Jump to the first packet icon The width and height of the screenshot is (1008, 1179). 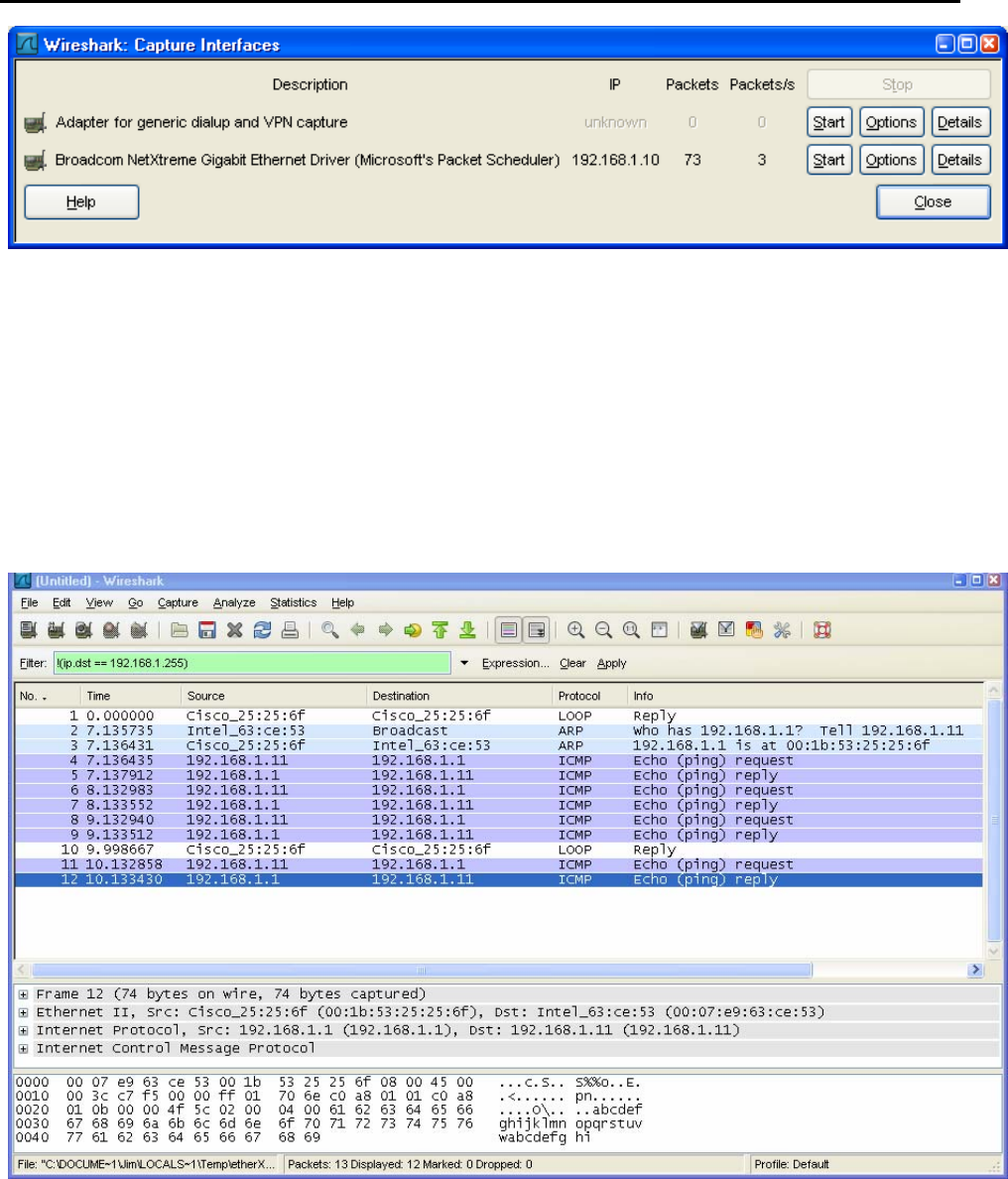point(441,630)
